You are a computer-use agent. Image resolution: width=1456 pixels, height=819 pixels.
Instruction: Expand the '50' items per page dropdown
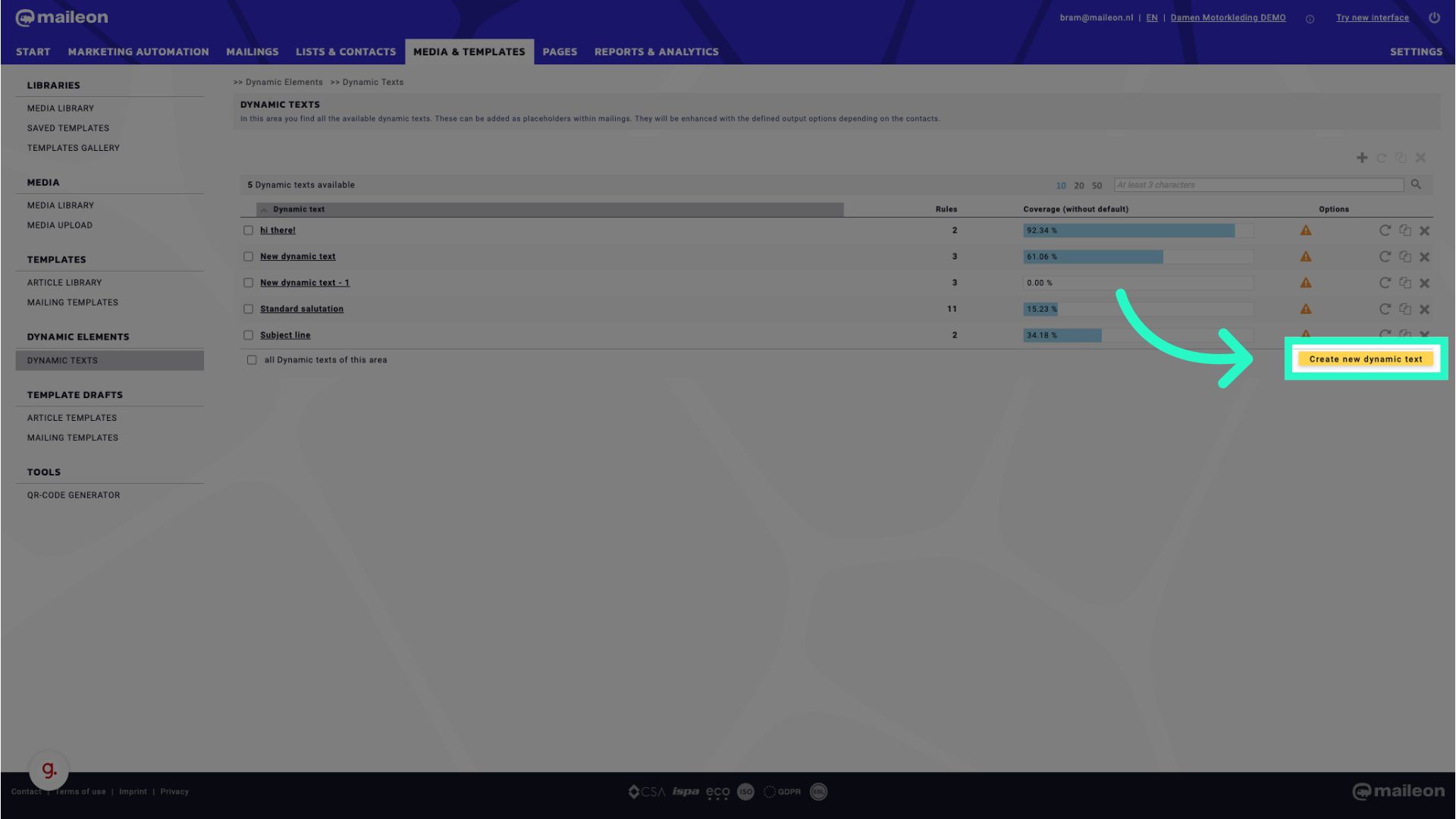pyautogui.click(x=1097, y=185)
